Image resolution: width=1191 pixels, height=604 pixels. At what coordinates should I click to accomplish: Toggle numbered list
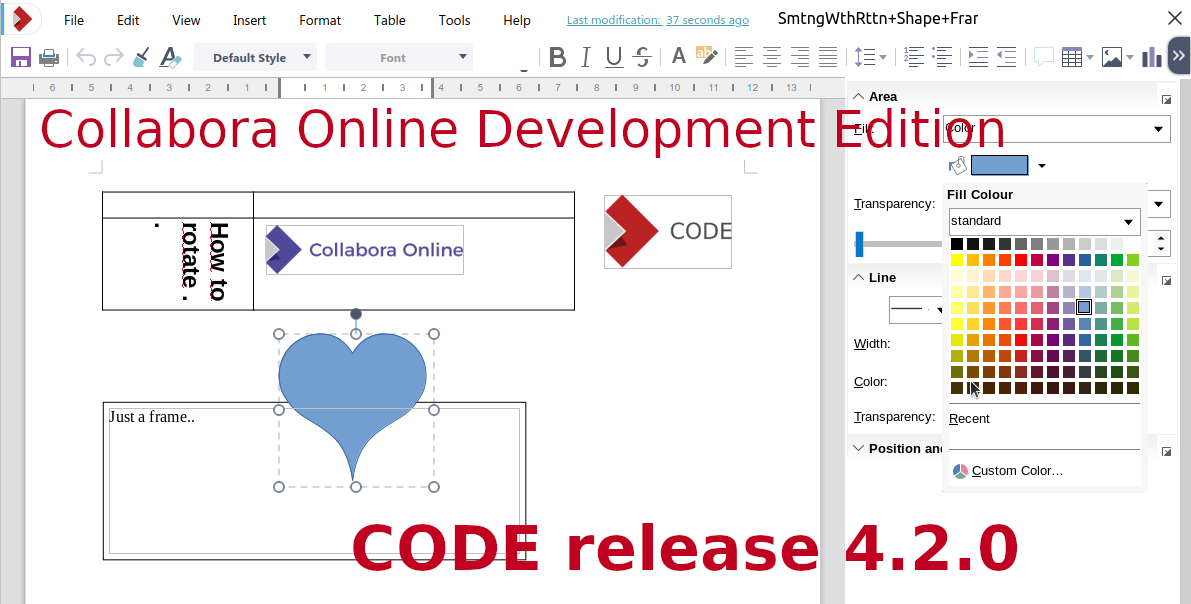coord(915,57)
